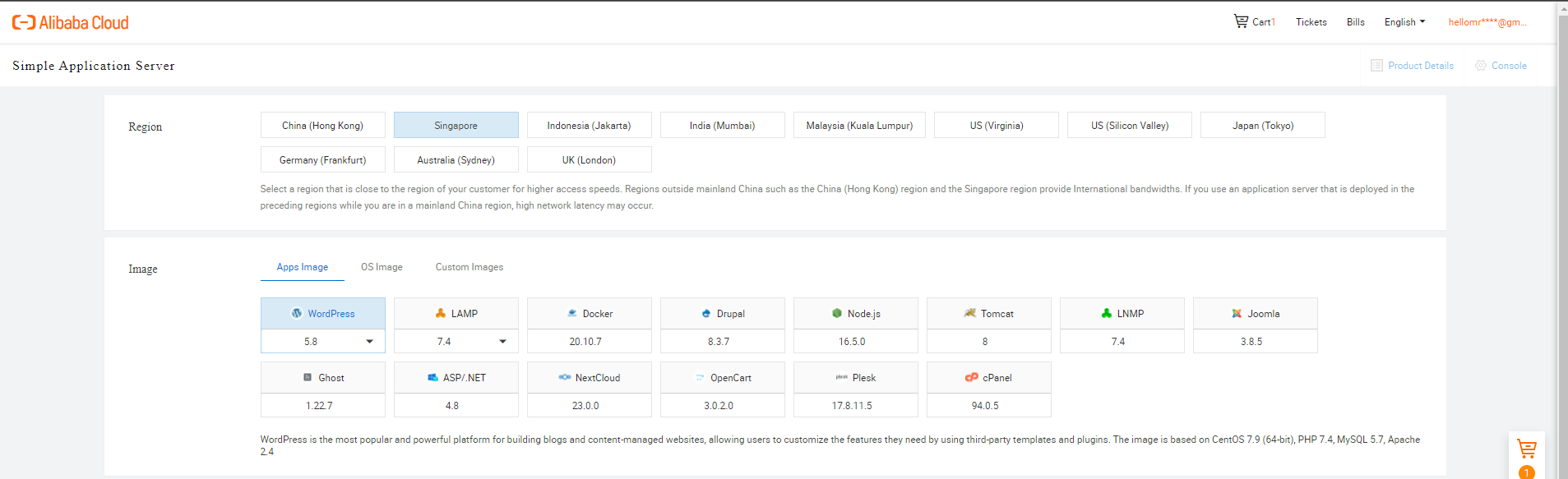Select the Germany (Frankfurt) region
This screenshot has width=1568, height=479.
tap(323, 159)
